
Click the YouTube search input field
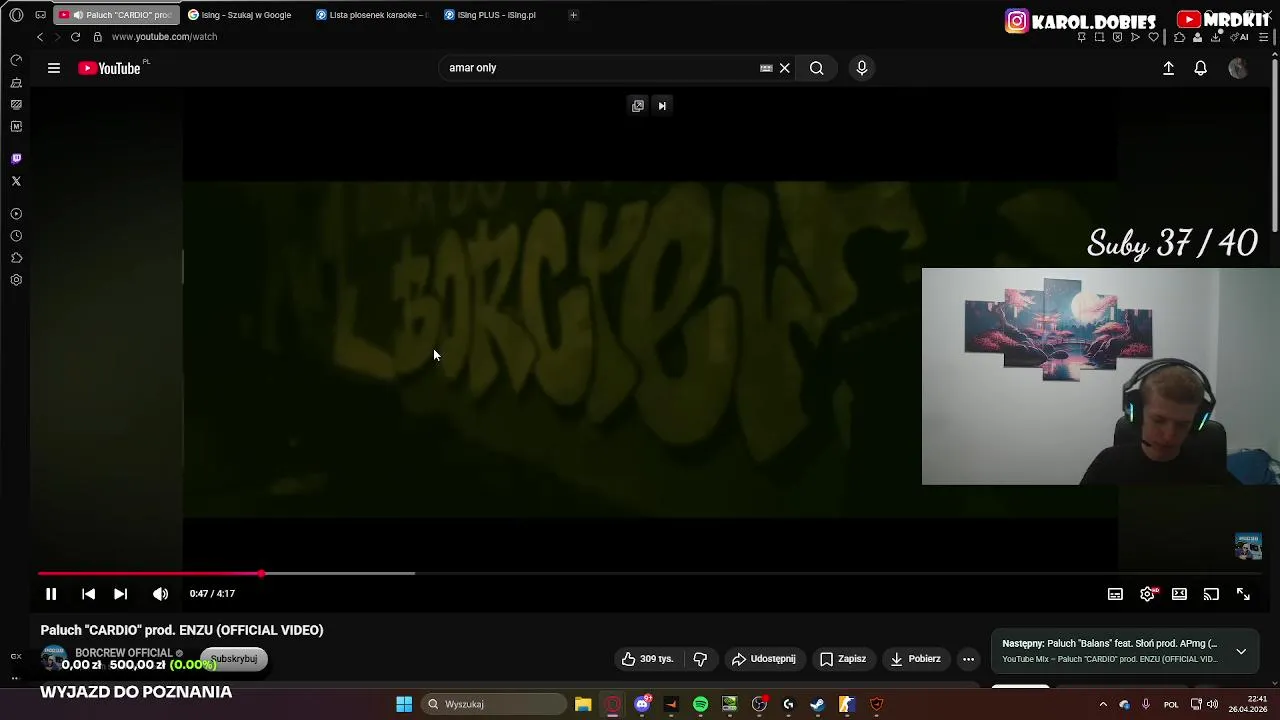coord(600,68)
